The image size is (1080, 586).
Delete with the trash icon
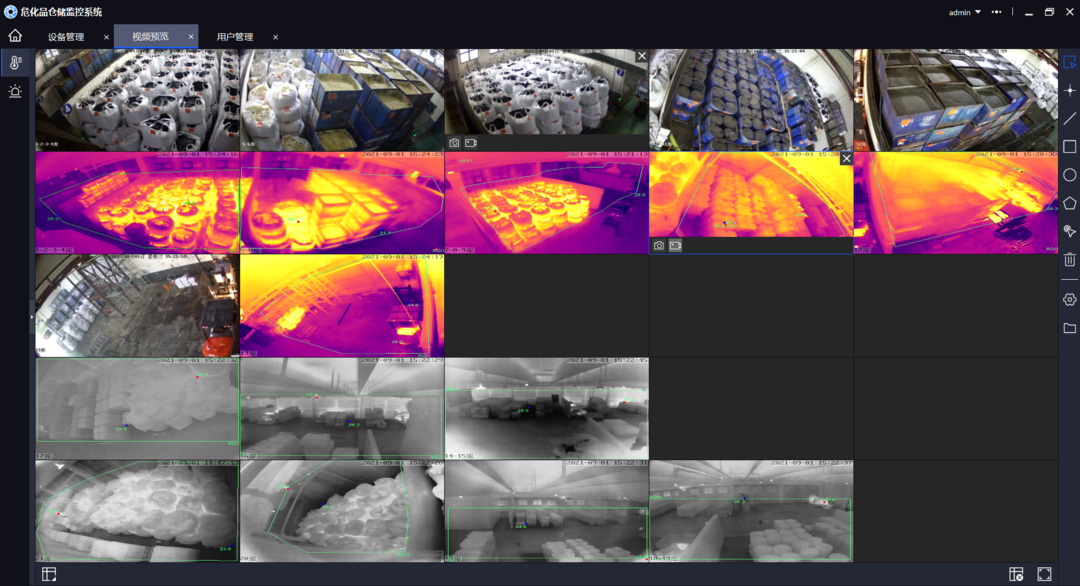point(1069,258)
